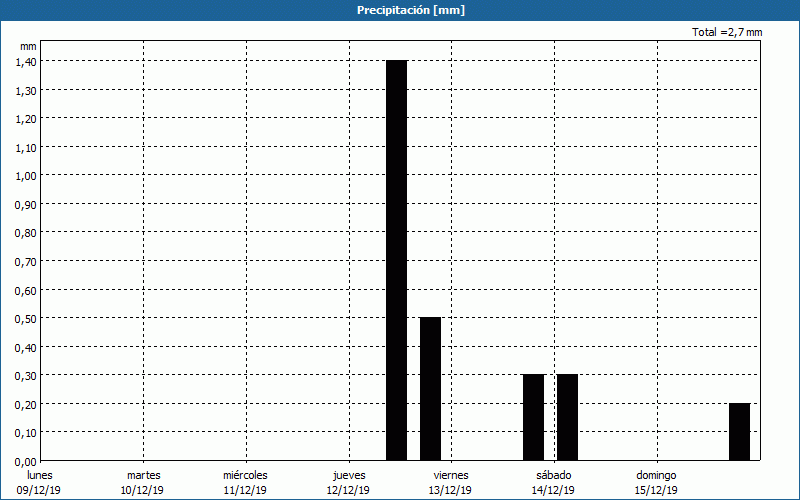This screenshot has height=500, width=800.
Task: Click the 0,70 y-axis value
Action: 26,262
